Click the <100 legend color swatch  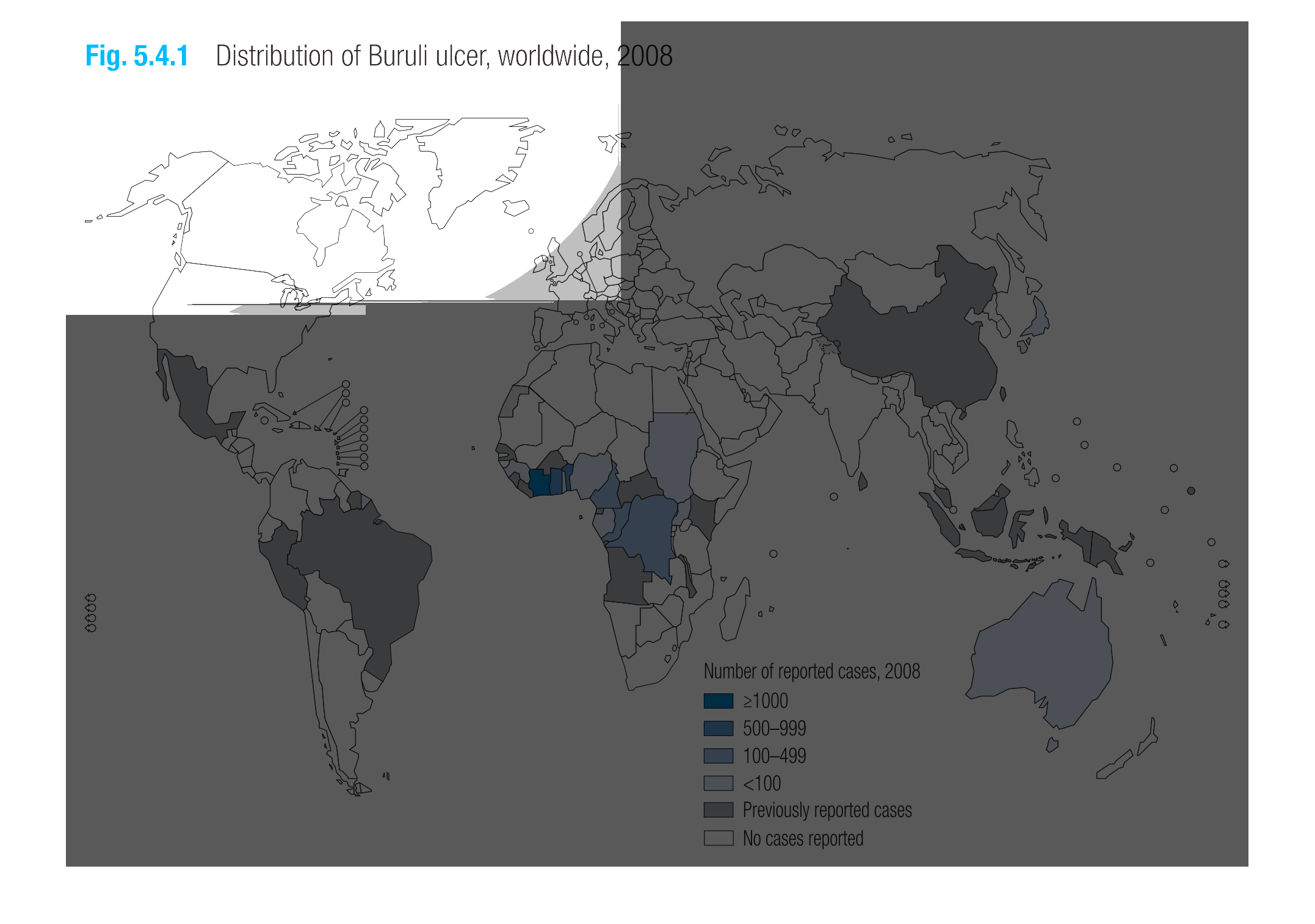click(718, 783)
